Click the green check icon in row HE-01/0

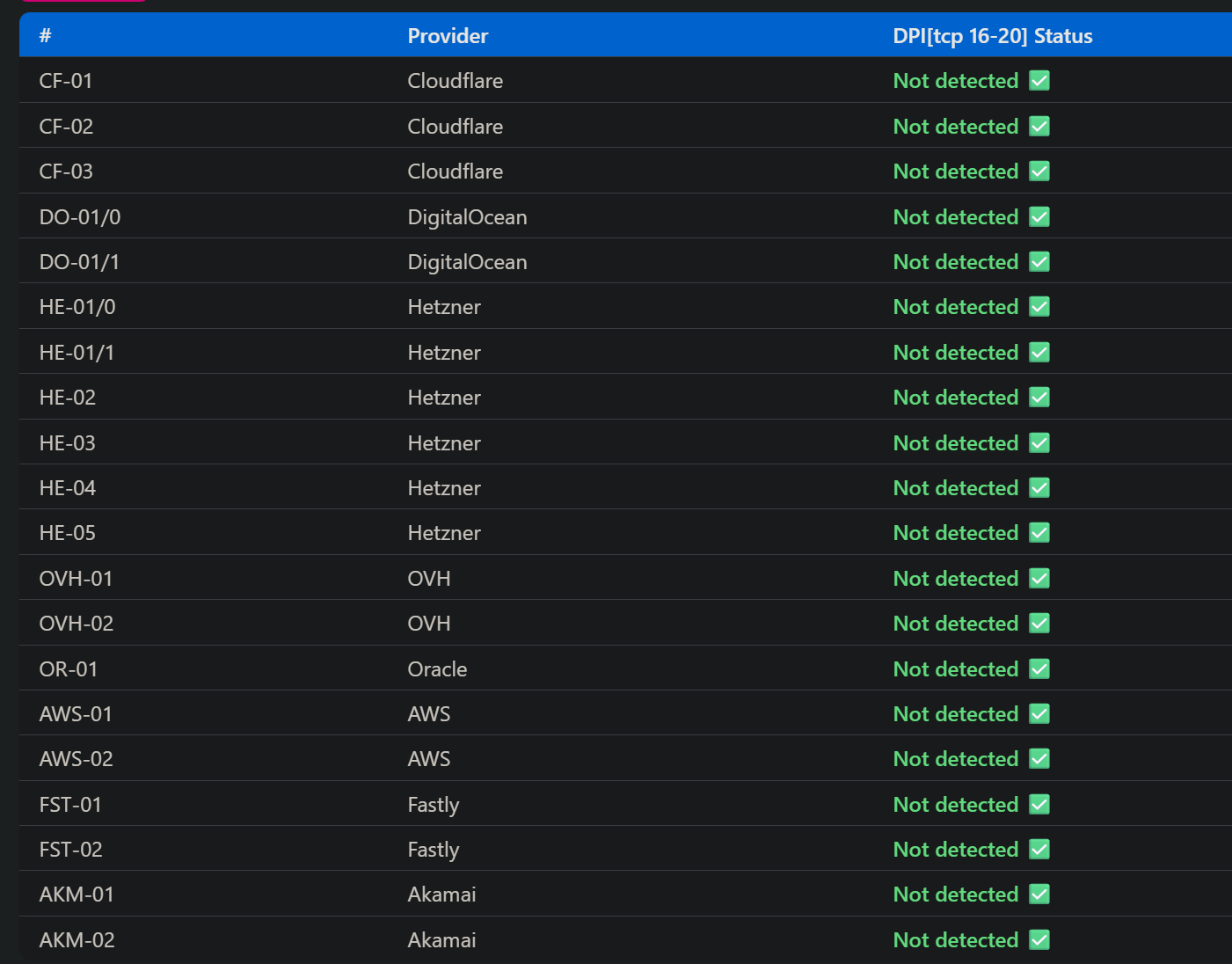click(x=1039, y=306)
